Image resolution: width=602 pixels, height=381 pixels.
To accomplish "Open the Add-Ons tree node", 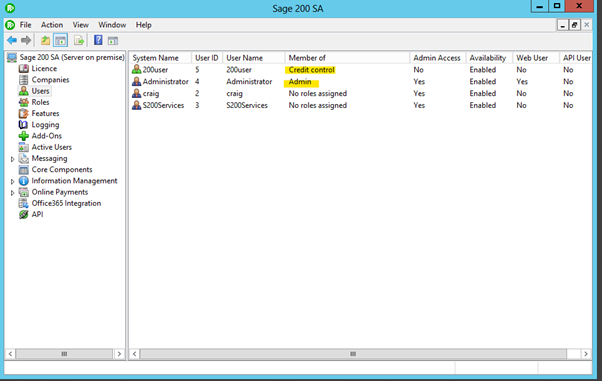I will click(46, 136).
